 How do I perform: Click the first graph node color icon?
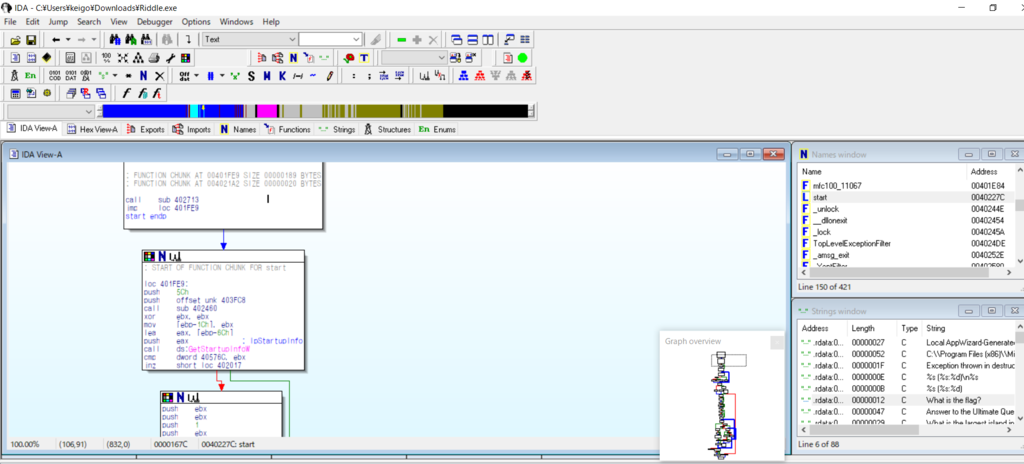[148, 257]
